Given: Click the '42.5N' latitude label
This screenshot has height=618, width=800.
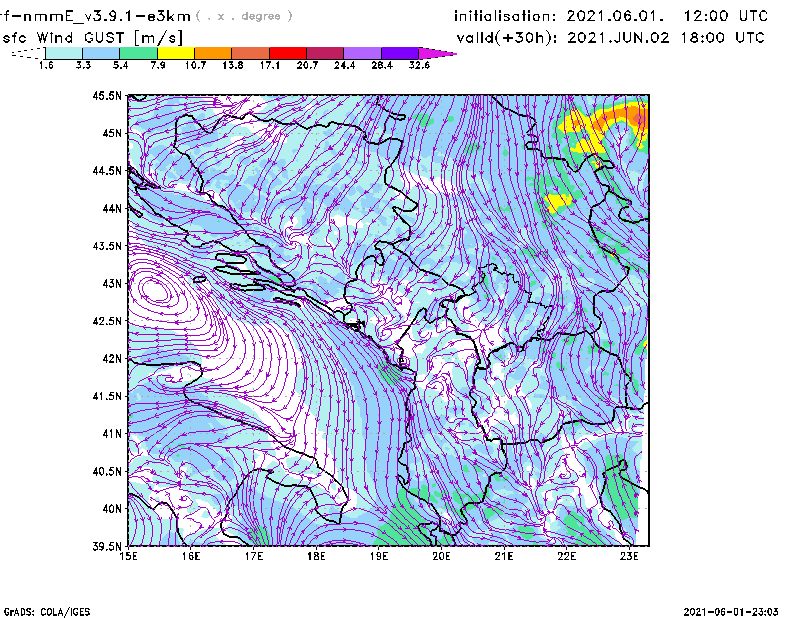Looking at the screenshot, I should [x=107, y=321].
